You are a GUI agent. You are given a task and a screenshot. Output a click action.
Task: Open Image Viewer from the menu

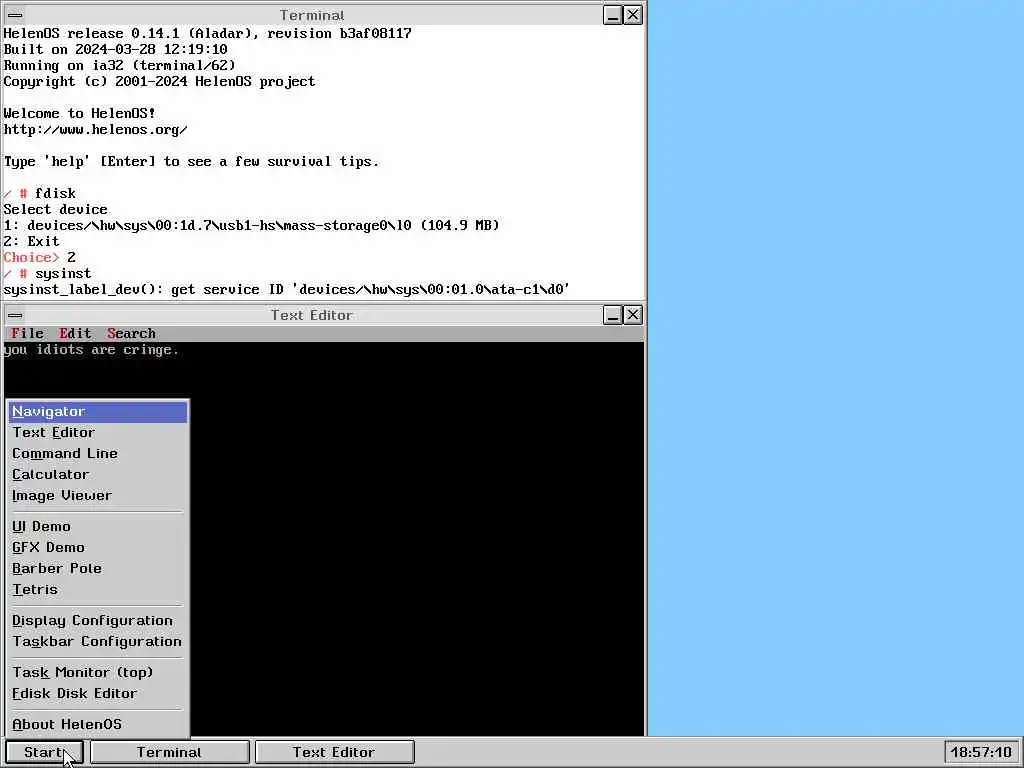point(98,496)
